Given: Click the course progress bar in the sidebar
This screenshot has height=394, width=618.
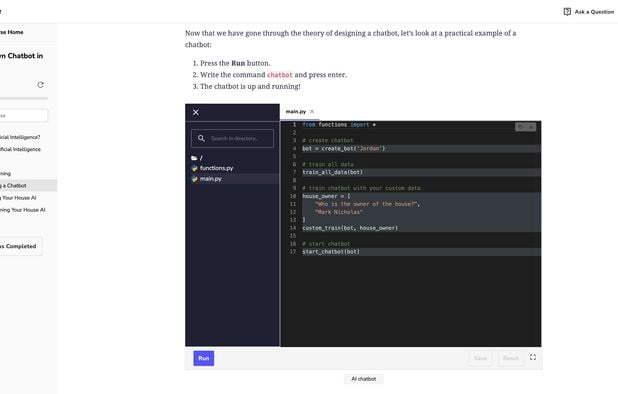Looking at the screenshot, I should coord(24,98).
